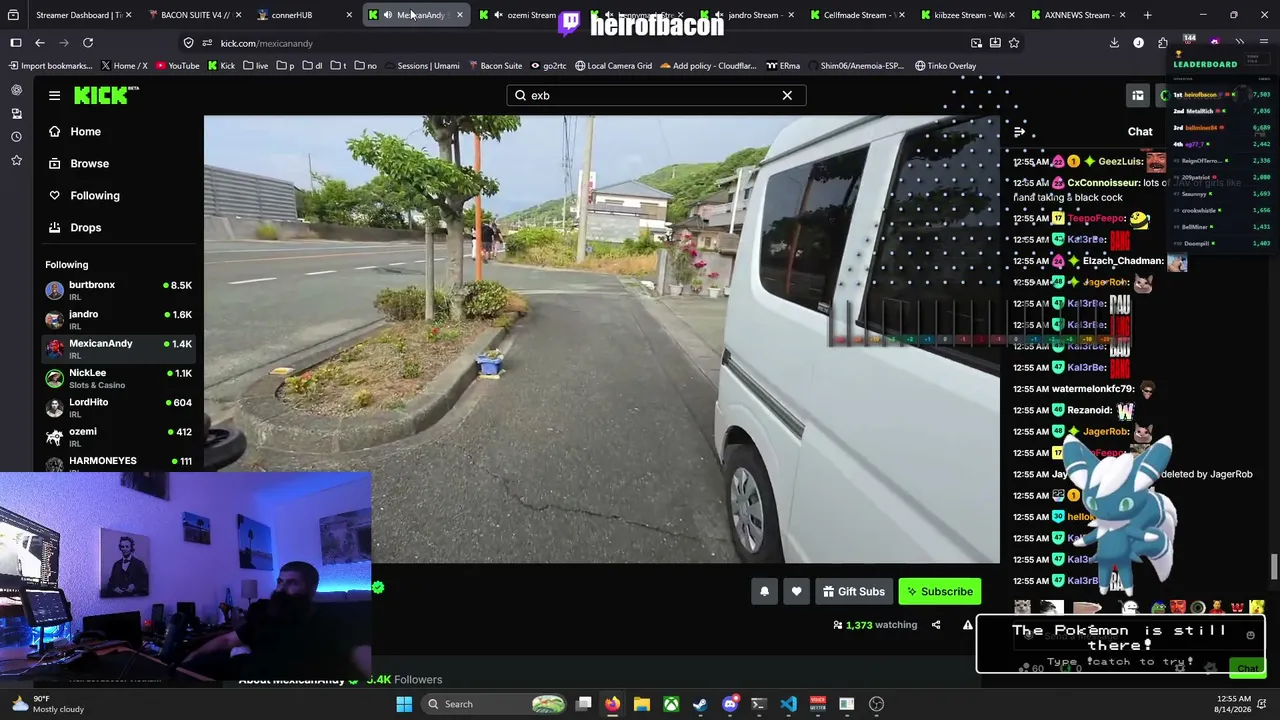Open Firefox from the taskbar

click(x=612, y=704)
